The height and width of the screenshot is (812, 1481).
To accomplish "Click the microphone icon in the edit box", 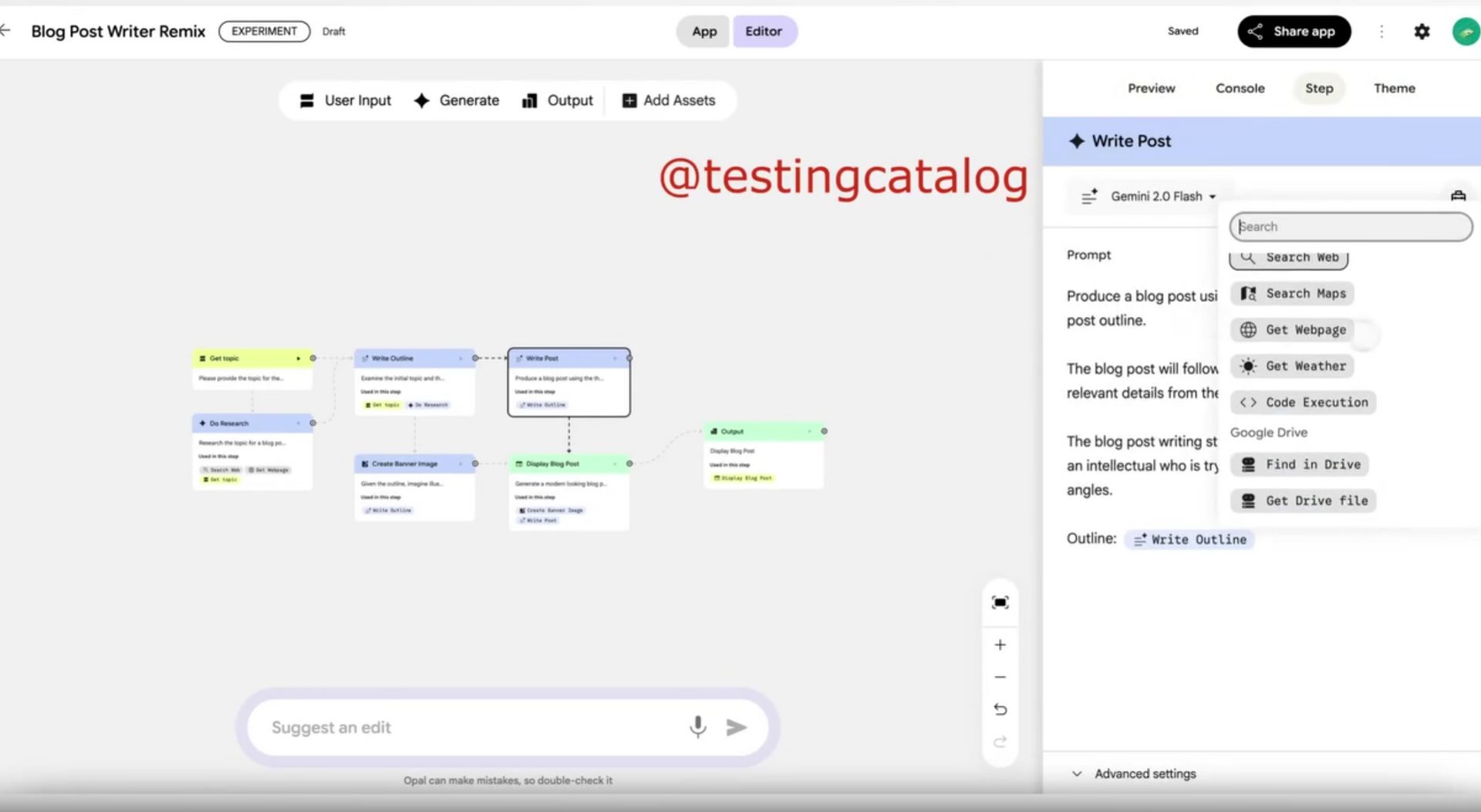I will [697, 727].
